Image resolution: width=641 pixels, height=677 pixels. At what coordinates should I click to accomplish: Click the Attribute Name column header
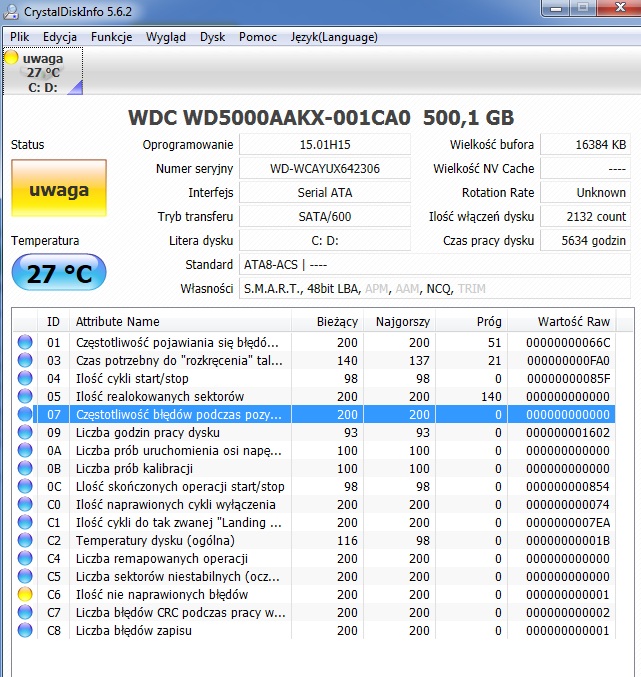[x=180, y=322]
